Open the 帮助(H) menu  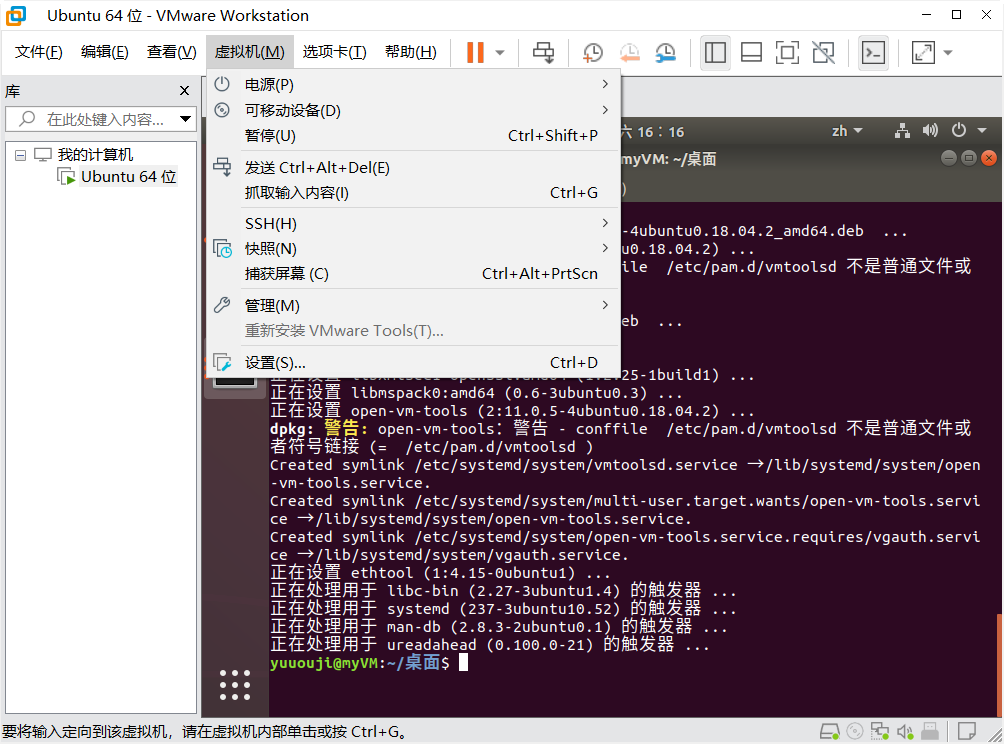[x=410, y=52]
